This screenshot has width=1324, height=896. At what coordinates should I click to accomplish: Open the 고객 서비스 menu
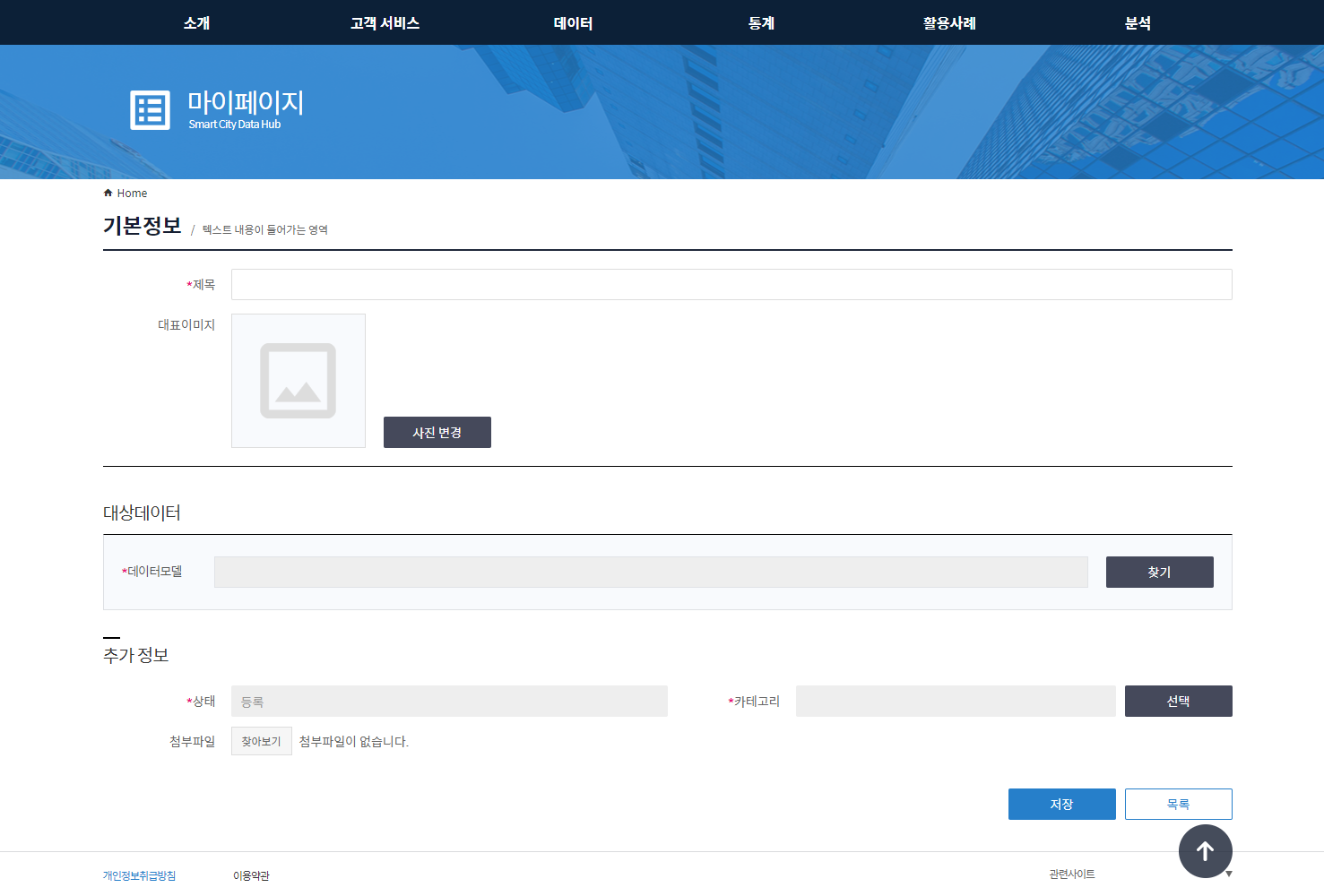[x=385, y=23]
